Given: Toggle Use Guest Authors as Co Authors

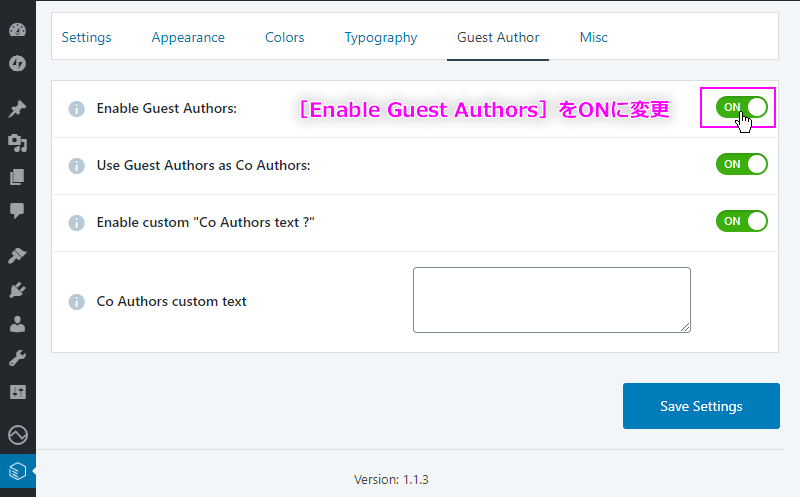Looking at the screenshot, I should [741, 164].
